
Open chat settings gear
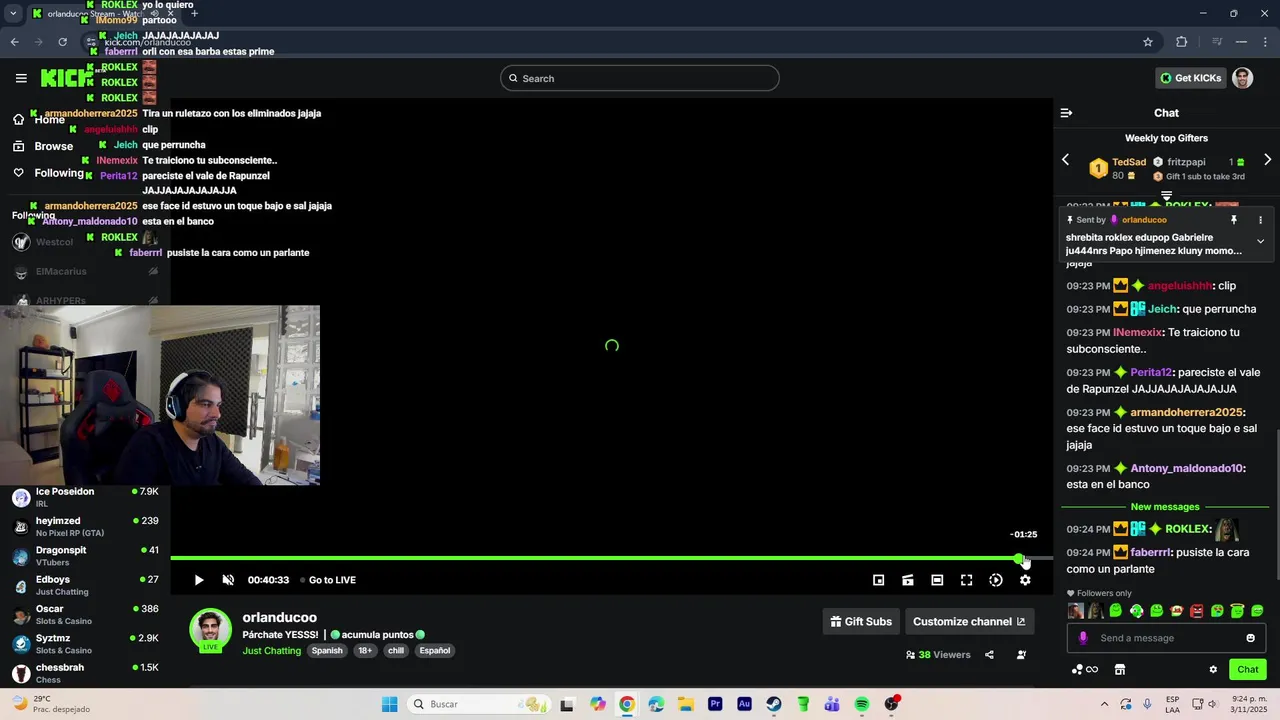pos(1213,669)
